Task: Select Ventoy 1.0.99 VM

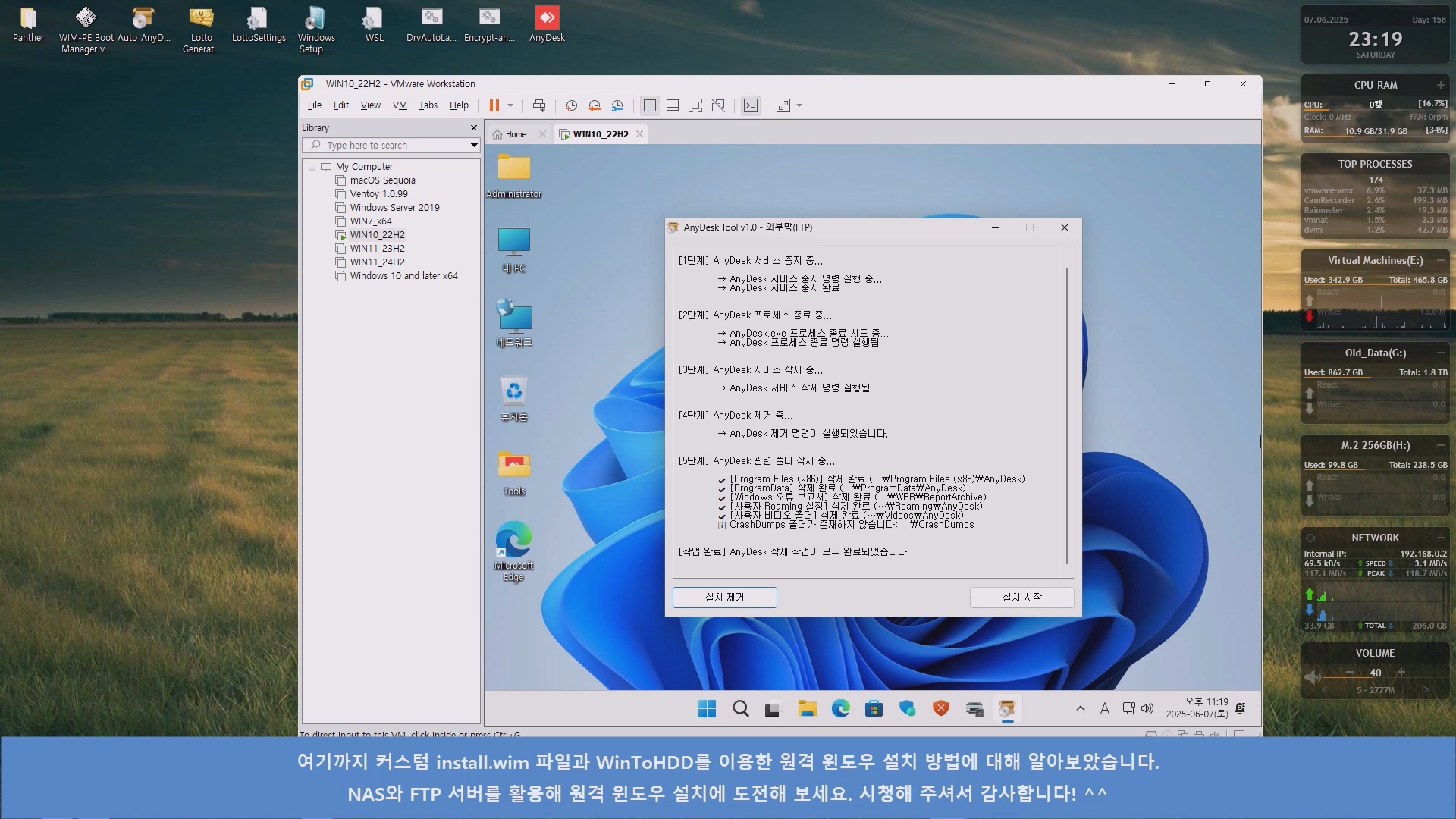Action: tap(378, 194)
